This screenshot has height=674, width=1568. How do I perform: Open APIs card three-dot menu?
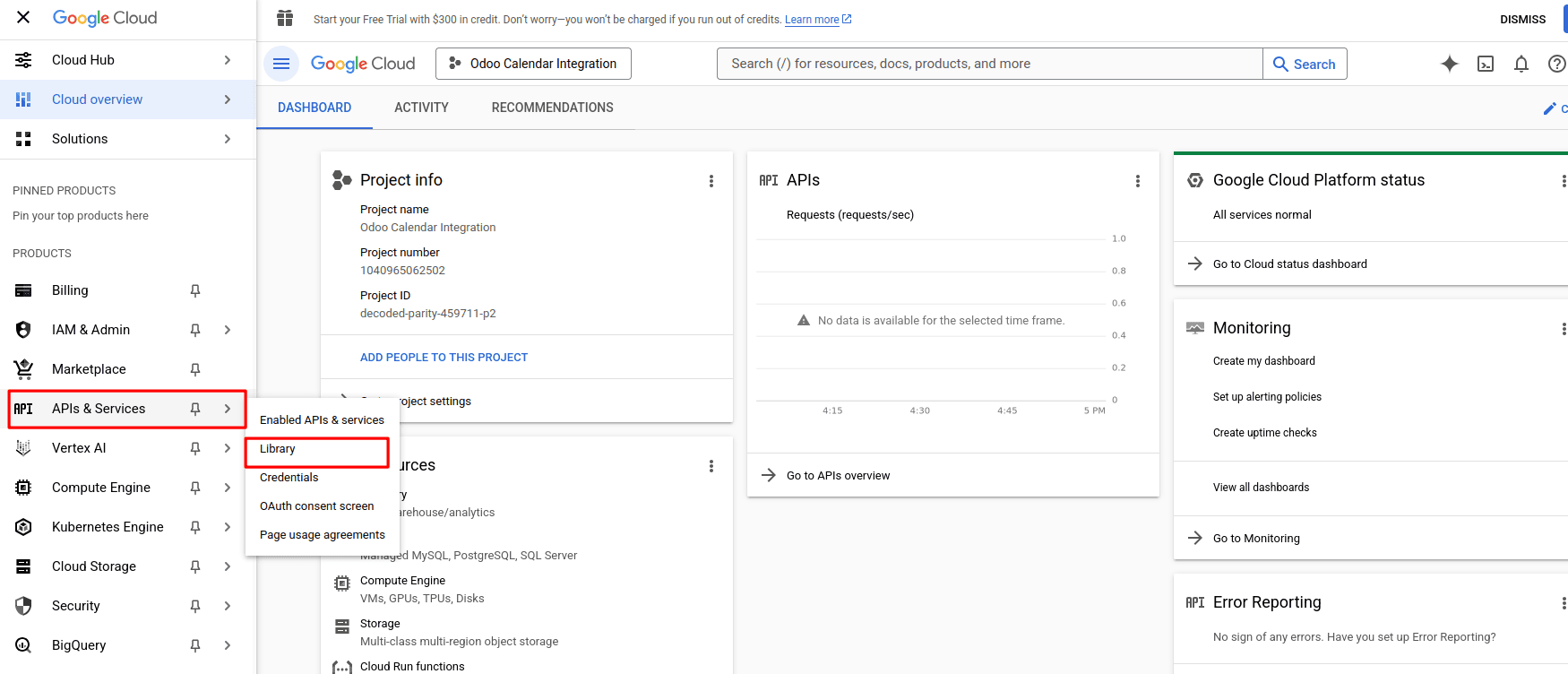pyautogui.click(x=1138, y=181)
